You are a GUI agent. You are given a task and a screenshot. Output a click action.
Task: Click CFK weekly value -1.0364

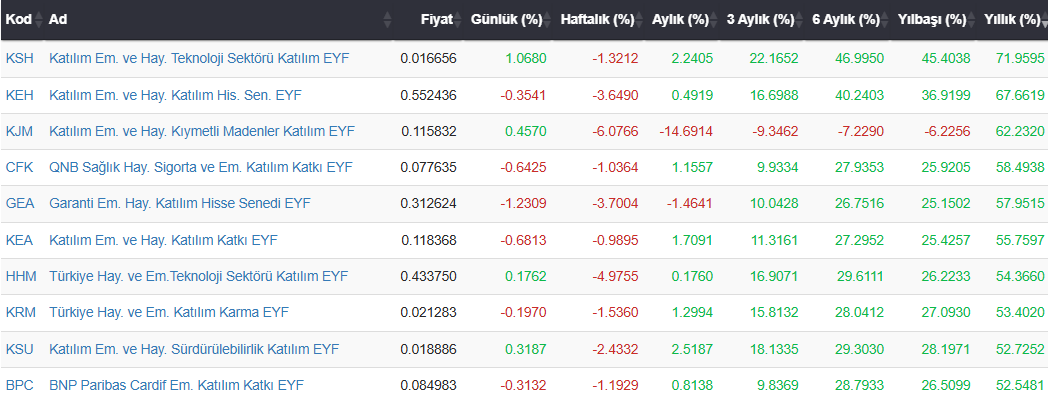pos(615,167)
